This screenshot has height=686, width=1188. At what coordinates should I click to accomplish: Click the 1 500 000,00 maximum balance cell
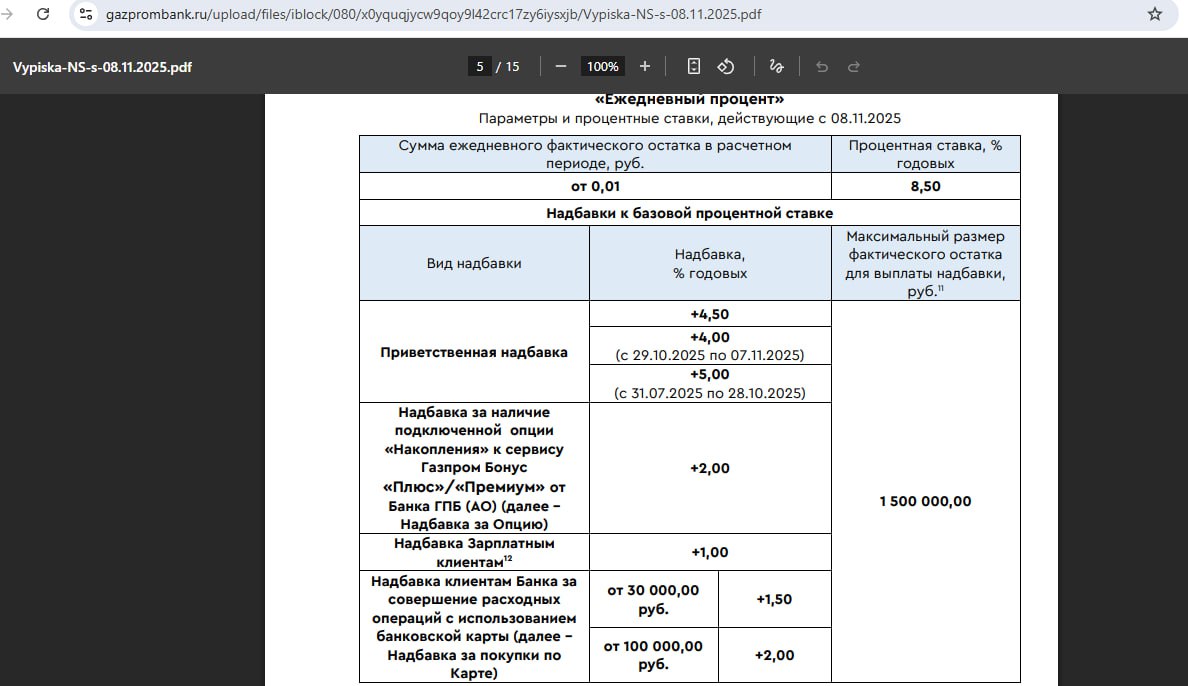(925, 501)
